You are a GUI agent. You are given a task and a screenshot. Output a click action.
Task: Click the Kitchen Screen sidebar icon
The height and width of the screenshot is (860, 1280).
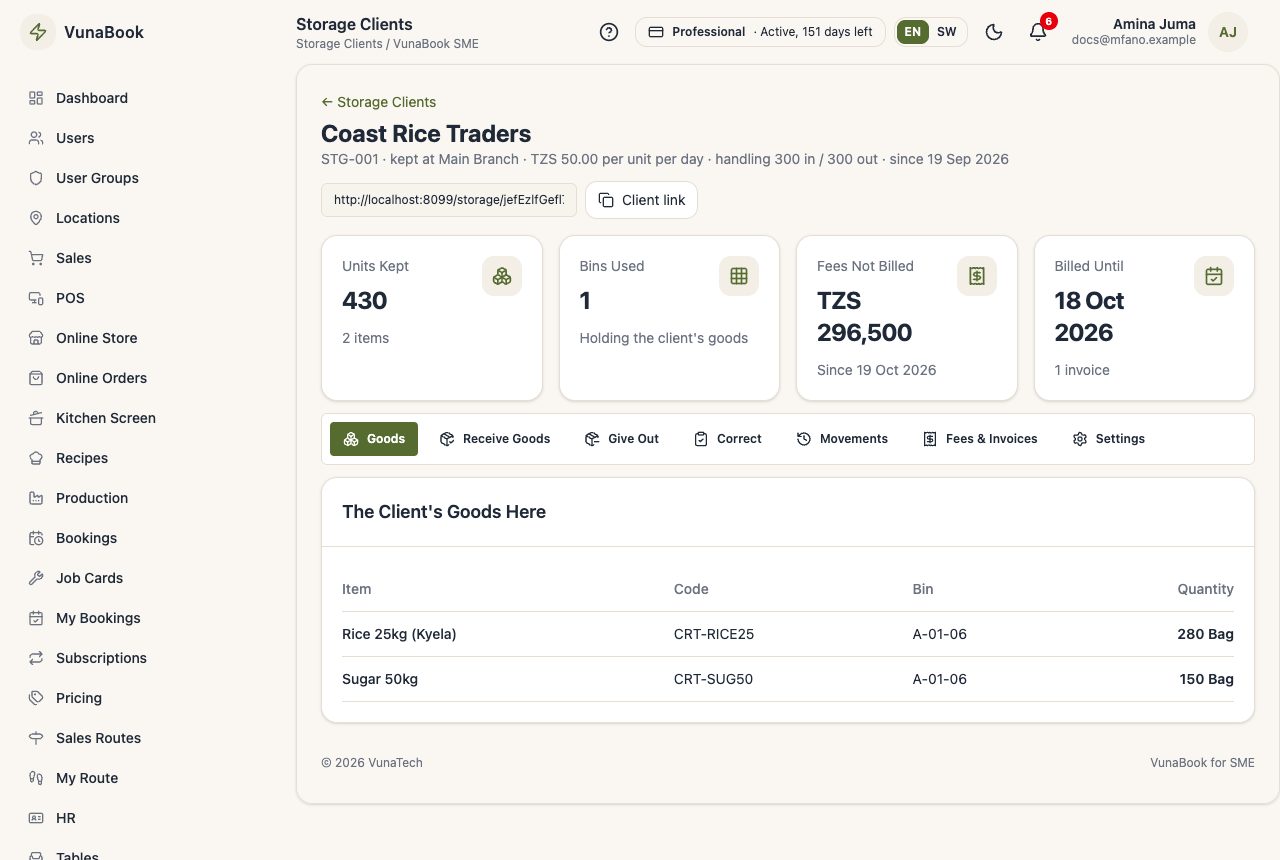tap(36, 418)
